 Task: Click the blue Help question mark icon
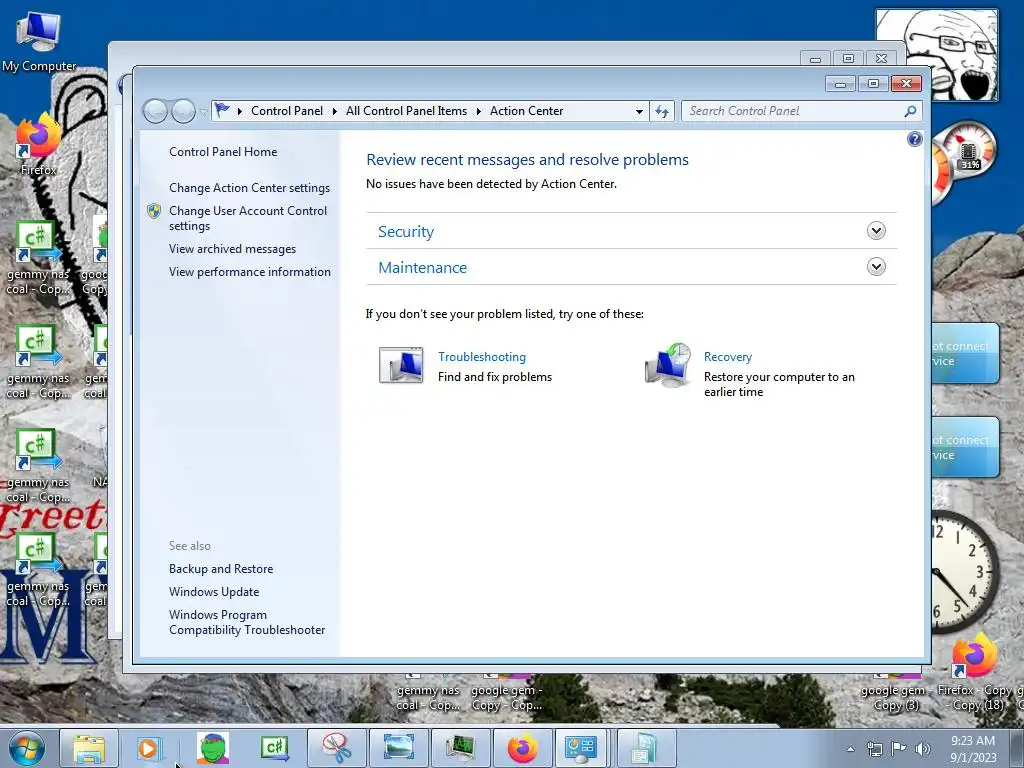914,139
